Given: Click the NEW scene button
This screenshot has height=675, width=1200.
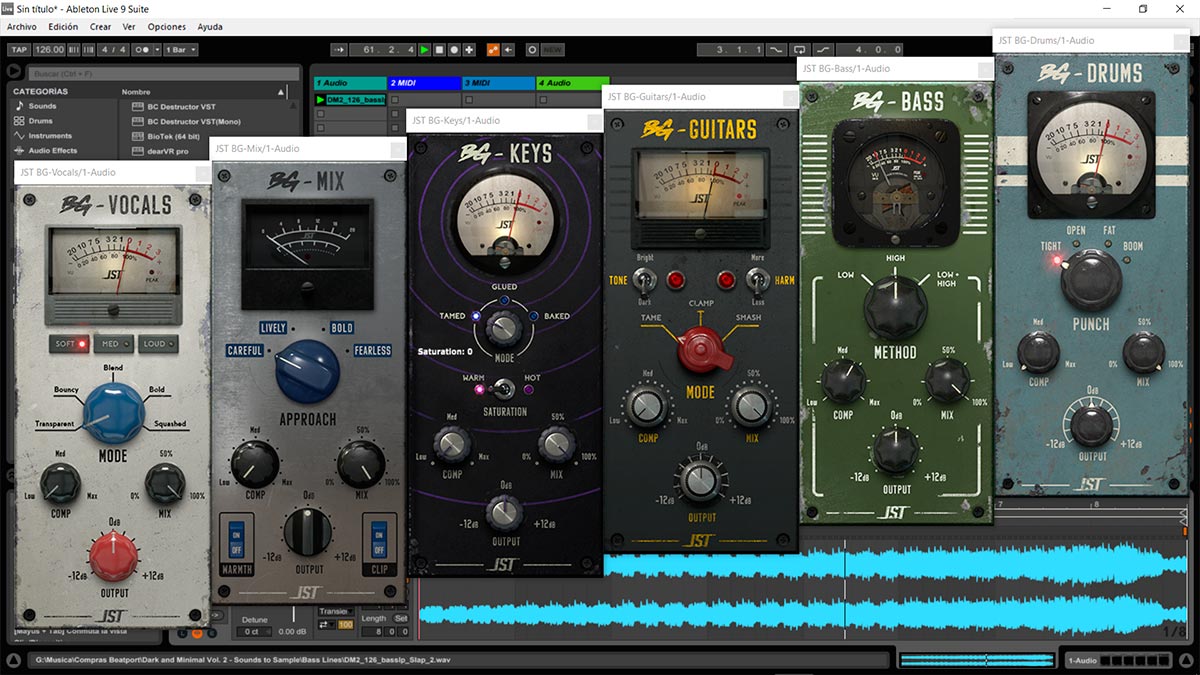Looking at the screenshot, I should (x=552, y=49).
